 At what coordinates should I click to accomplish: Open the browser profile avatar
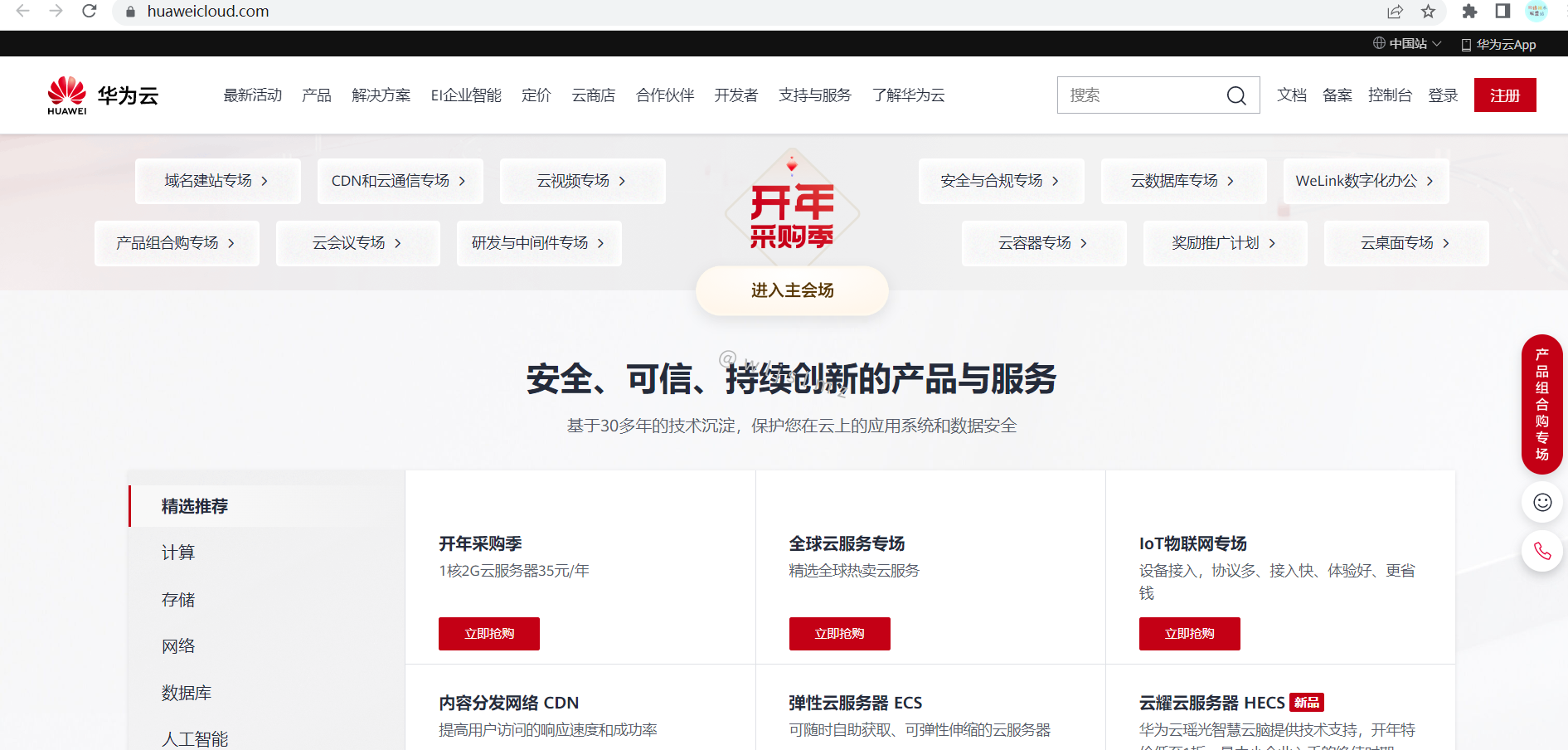tap(1536, 11)
